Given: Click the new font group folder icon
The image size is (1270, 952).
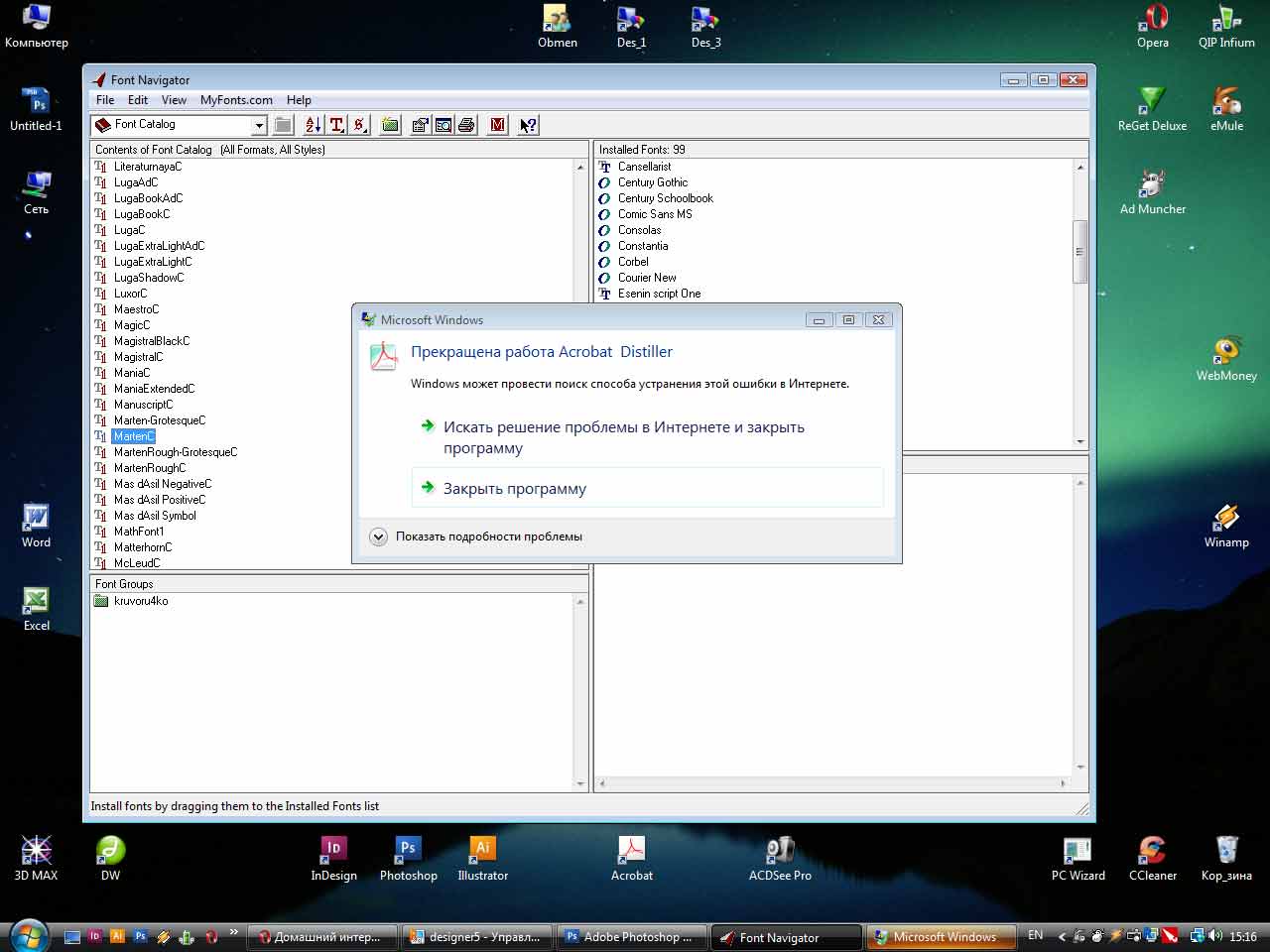Looking at the screenshot, I should click(x=390, y=125).
